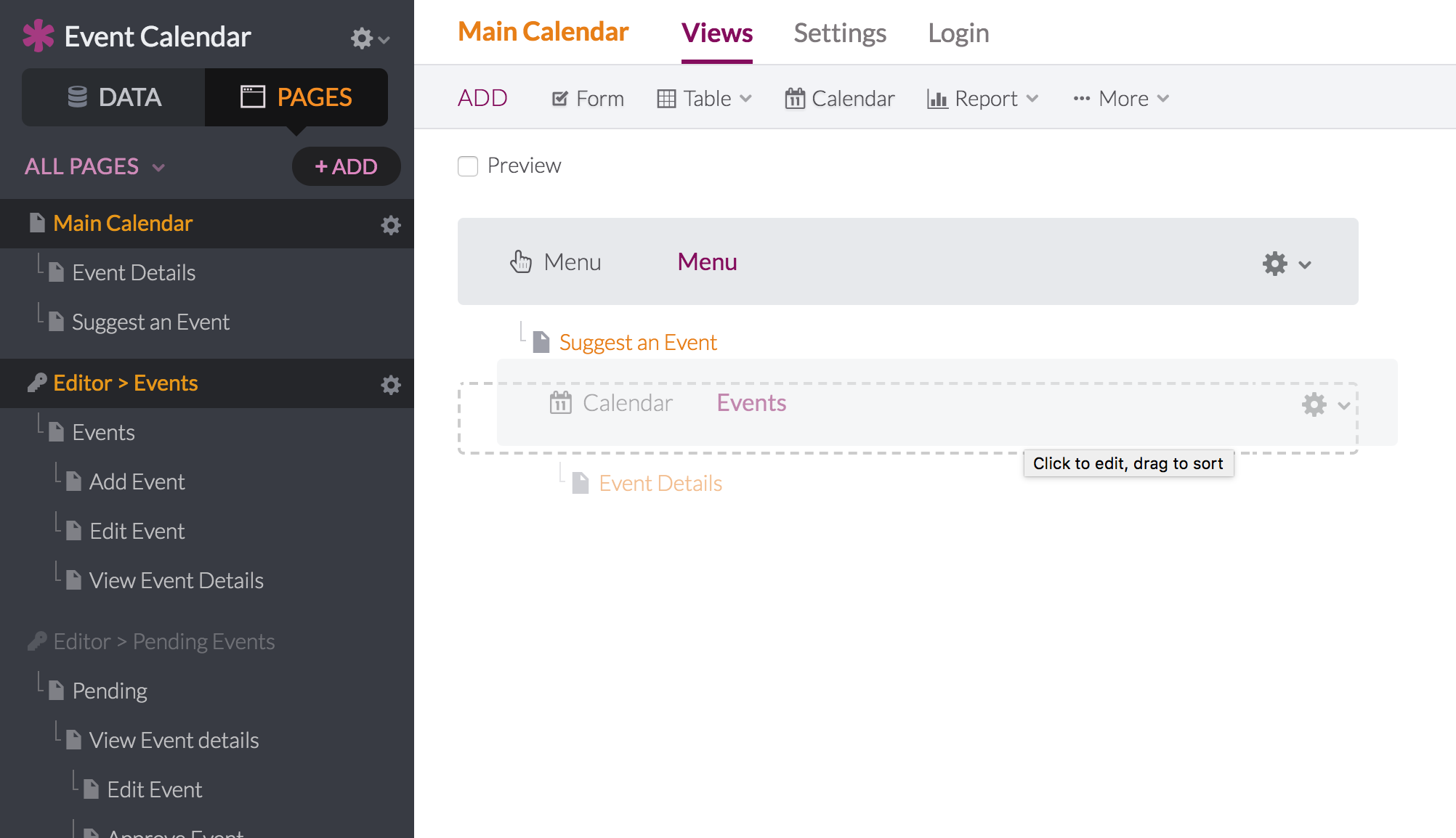This screenshot has height=838, width=1456.
Task: Click the Report bar chart icon
Action: [x=937, y=99]
